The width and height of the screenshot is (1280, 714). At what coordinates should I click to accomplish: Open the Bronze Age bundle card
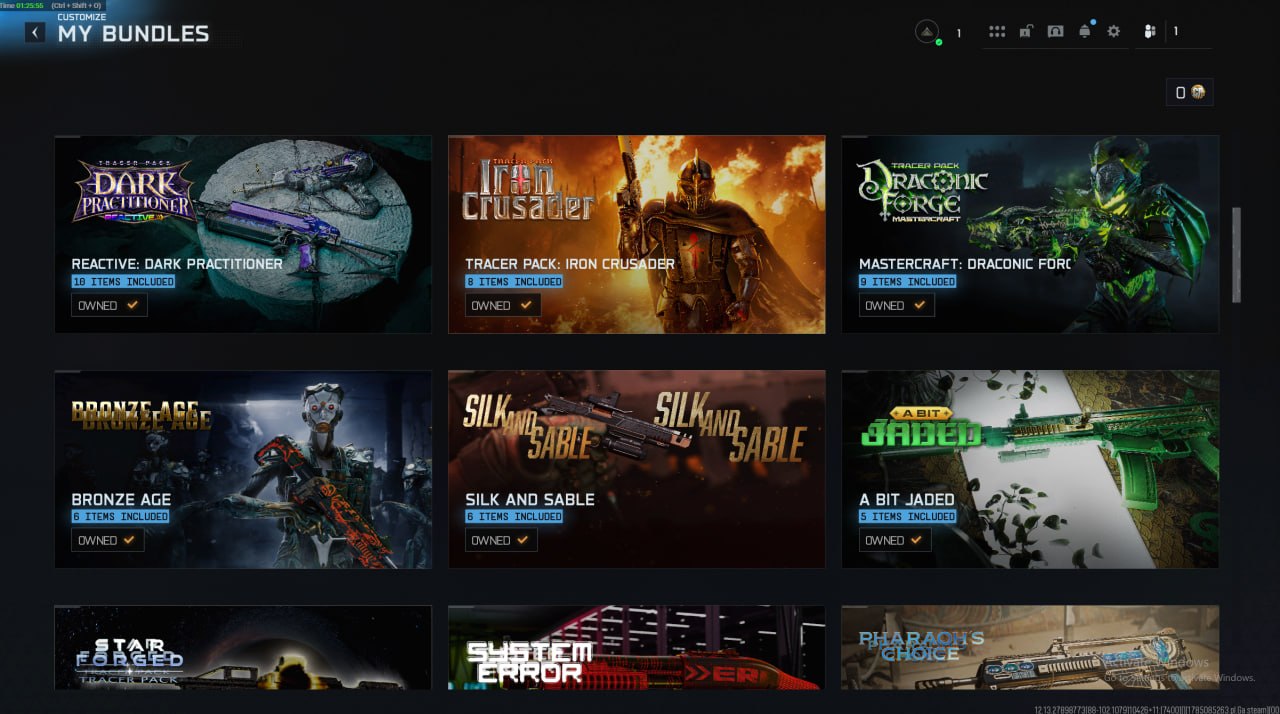pyautogui.click(x=243, y=469)
